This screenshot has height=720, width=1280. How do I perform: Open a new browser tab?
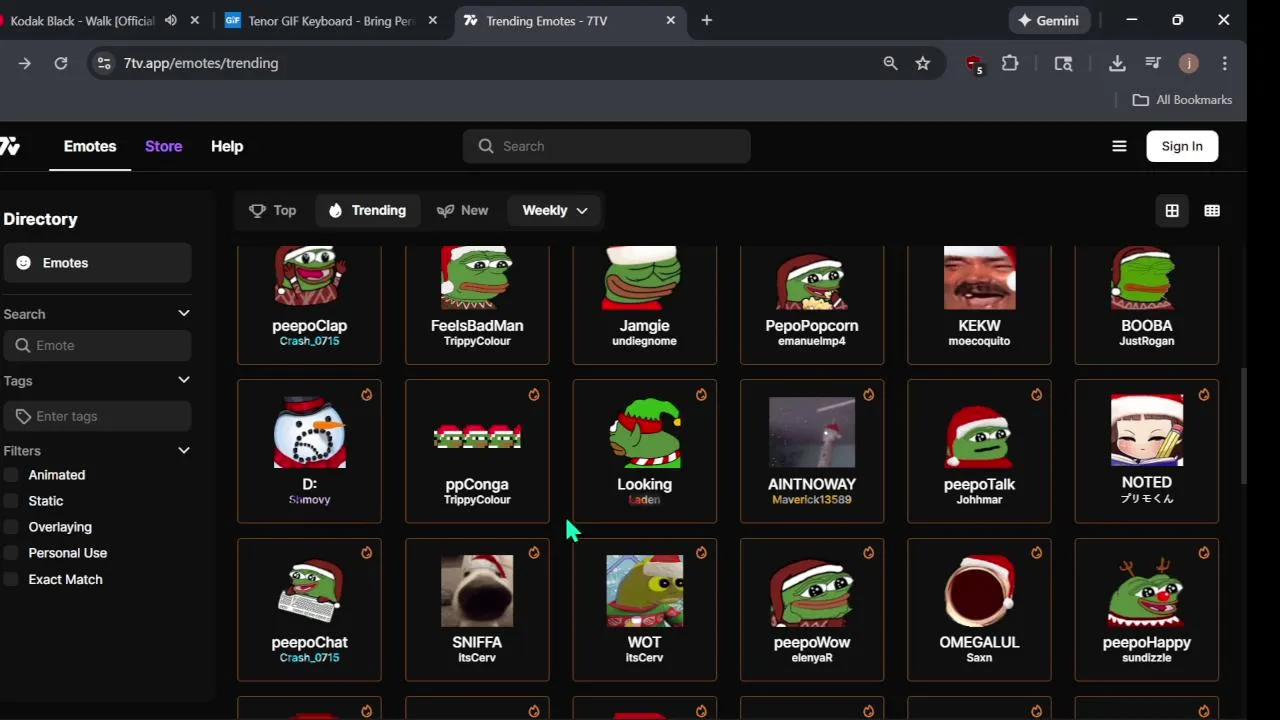(x=707, y=20)
